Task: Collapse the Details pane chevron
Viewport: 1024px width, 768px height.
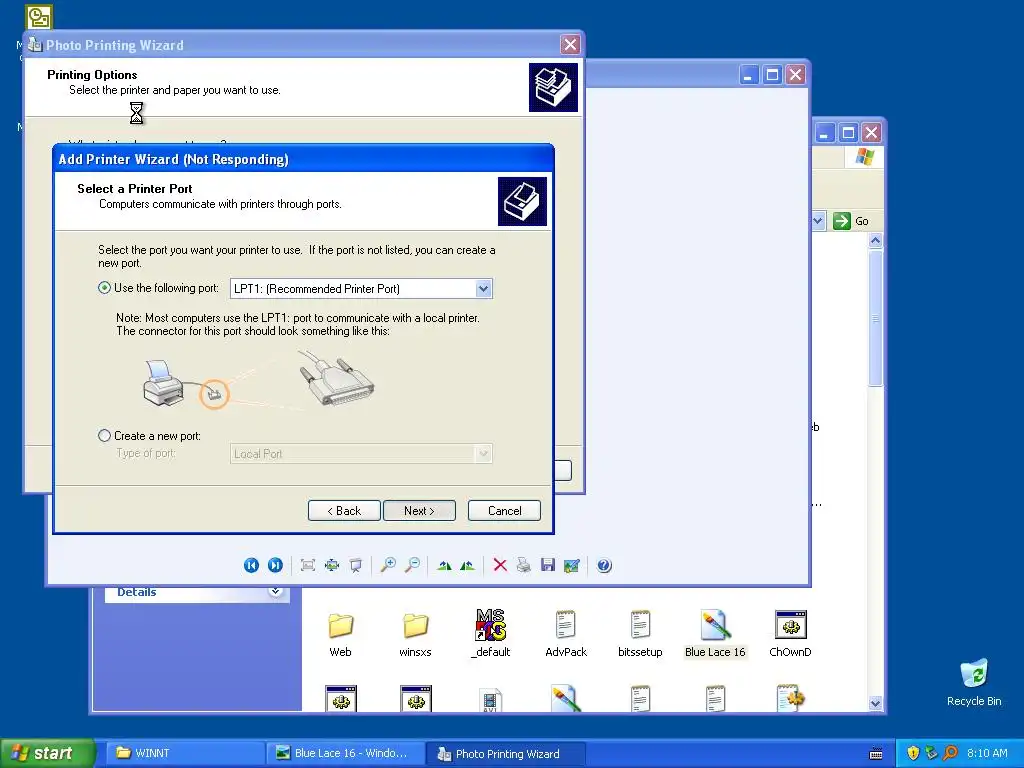Action: pyautogui.click(x=276, y=592)
